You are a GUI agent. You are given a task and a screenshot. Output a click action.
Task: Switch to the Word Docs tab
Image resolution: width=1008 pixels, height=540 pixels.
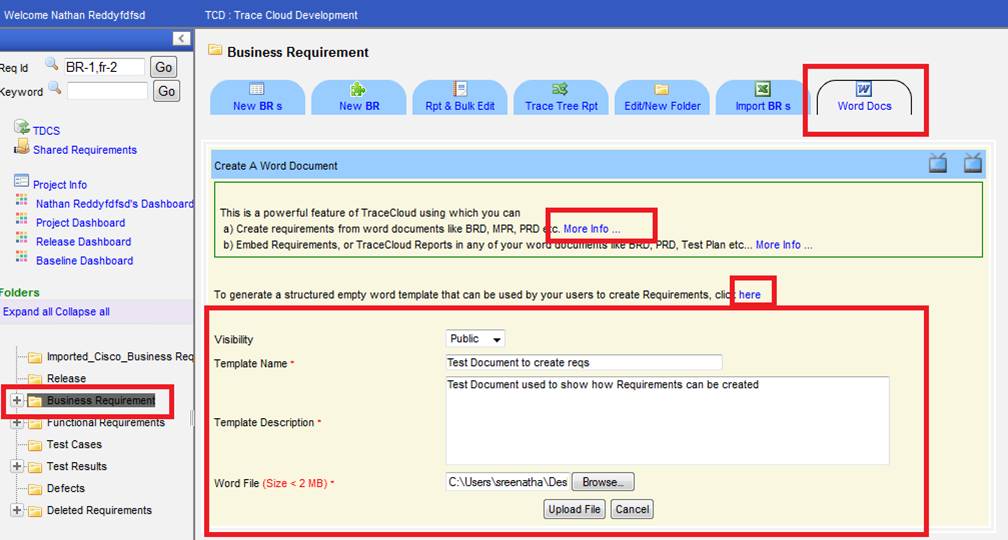(864, 99)
